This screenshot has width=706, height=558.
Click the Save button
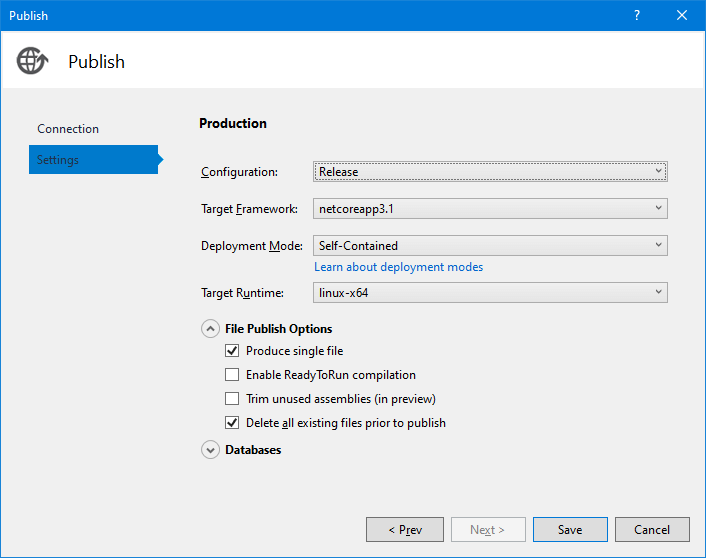click(x=570, y=530)
